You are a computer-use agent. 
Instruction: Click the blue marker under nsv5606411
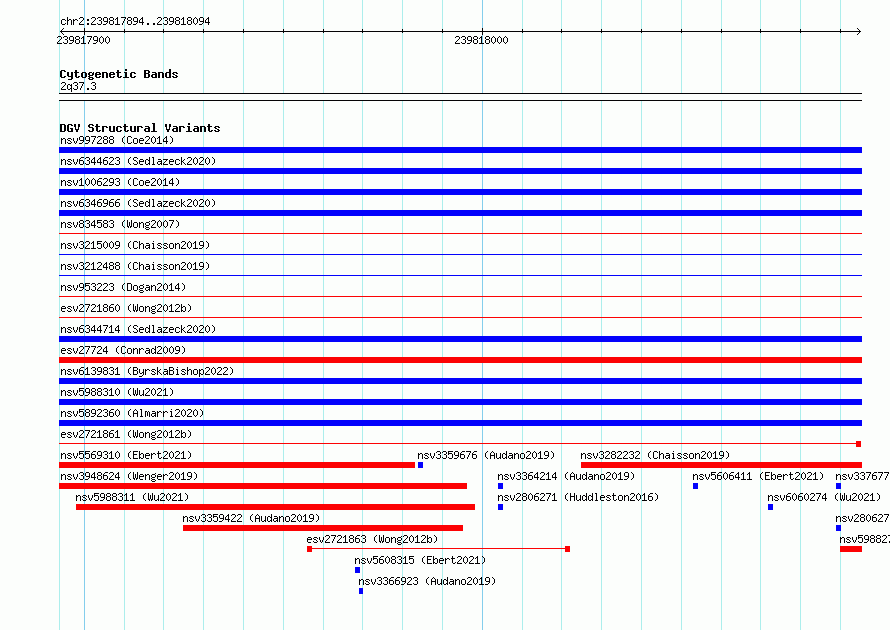695,486
